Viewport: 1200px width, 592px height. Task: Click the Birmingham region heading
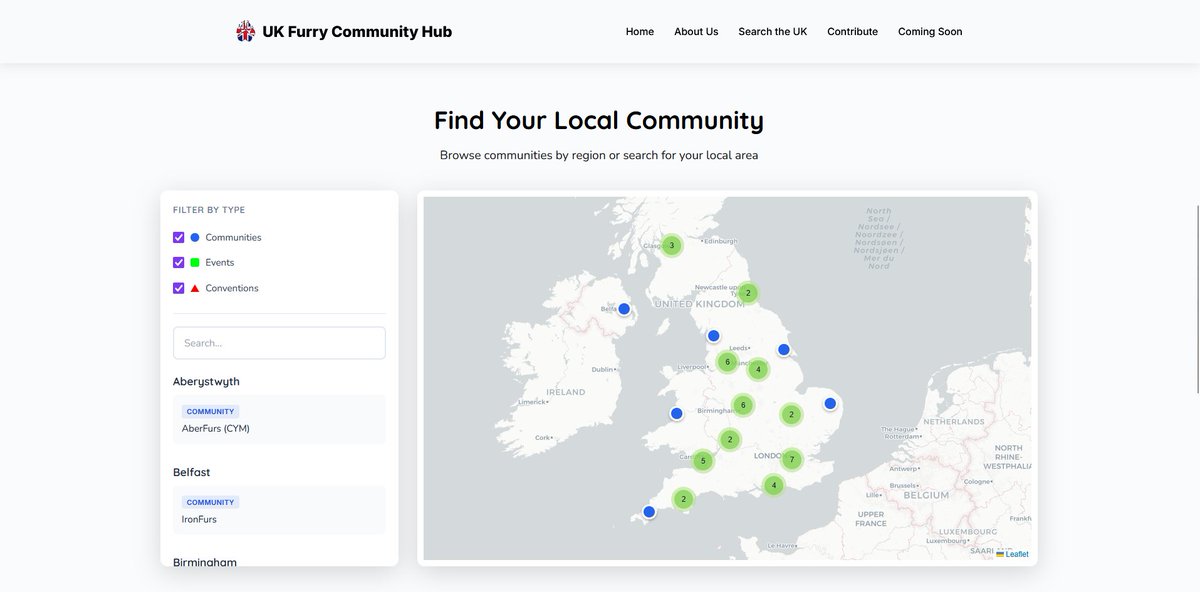click(205, 562)
